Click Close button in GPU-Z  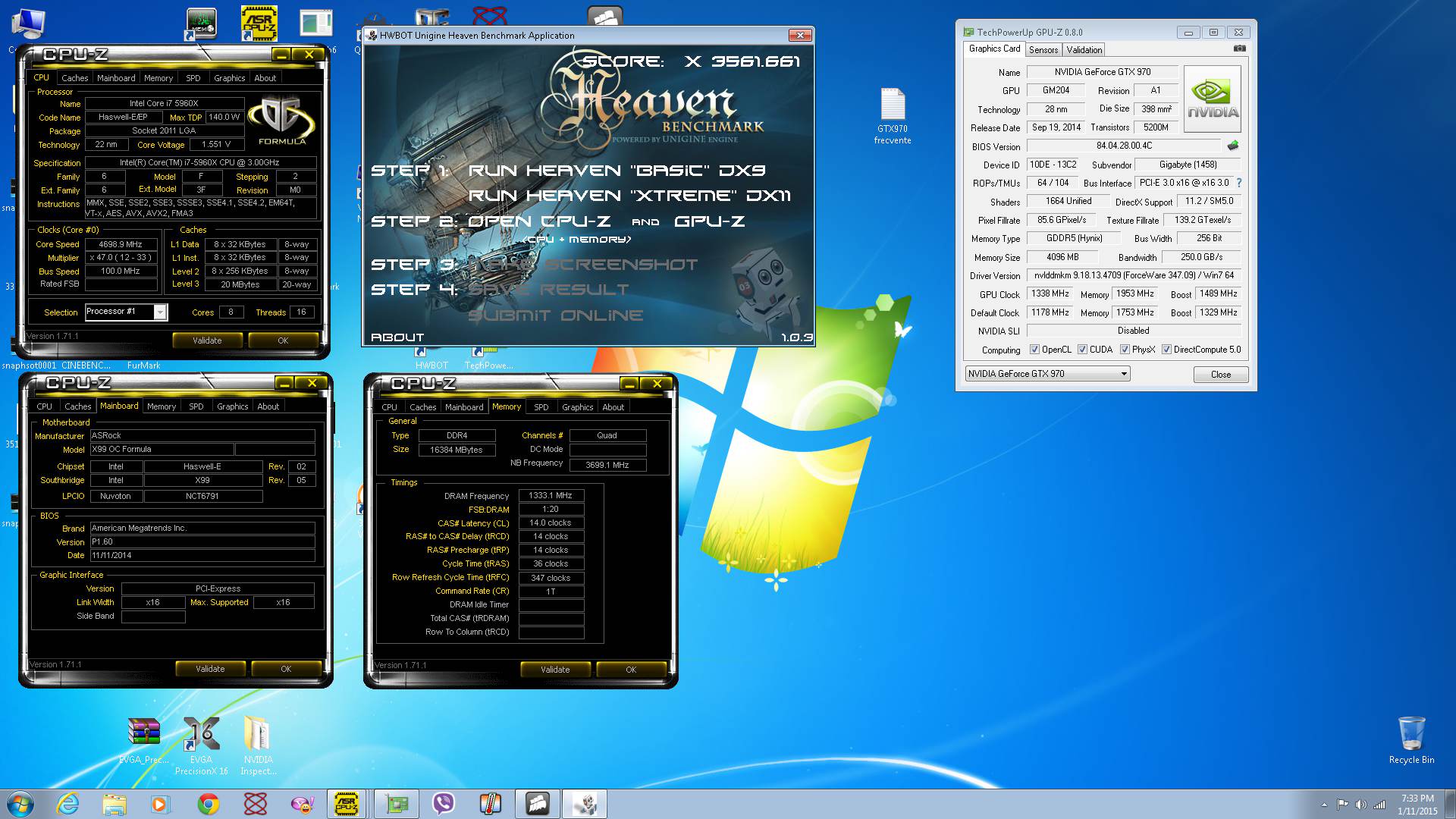(1220, 375)
